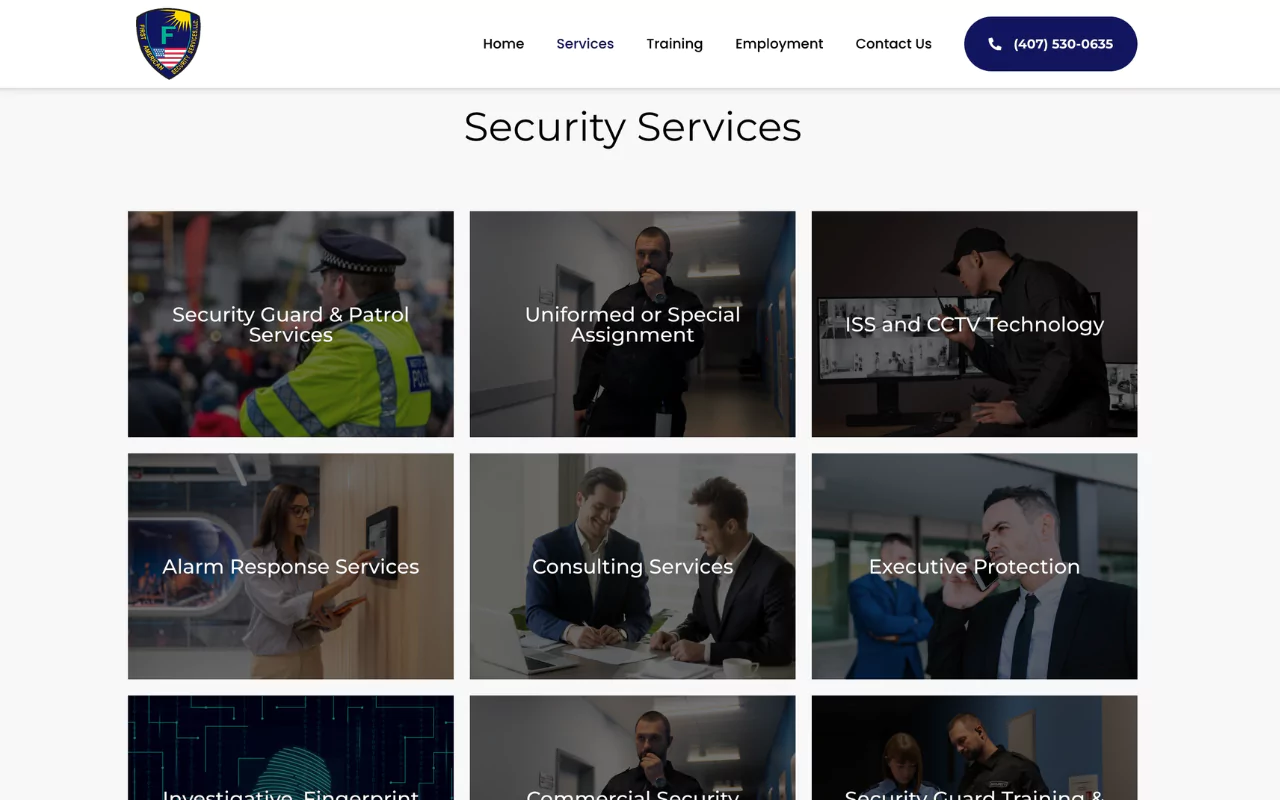Click the Alarm Response Services title text
The height and width of the screenshot is (800, 1280).
coord(291,566)
